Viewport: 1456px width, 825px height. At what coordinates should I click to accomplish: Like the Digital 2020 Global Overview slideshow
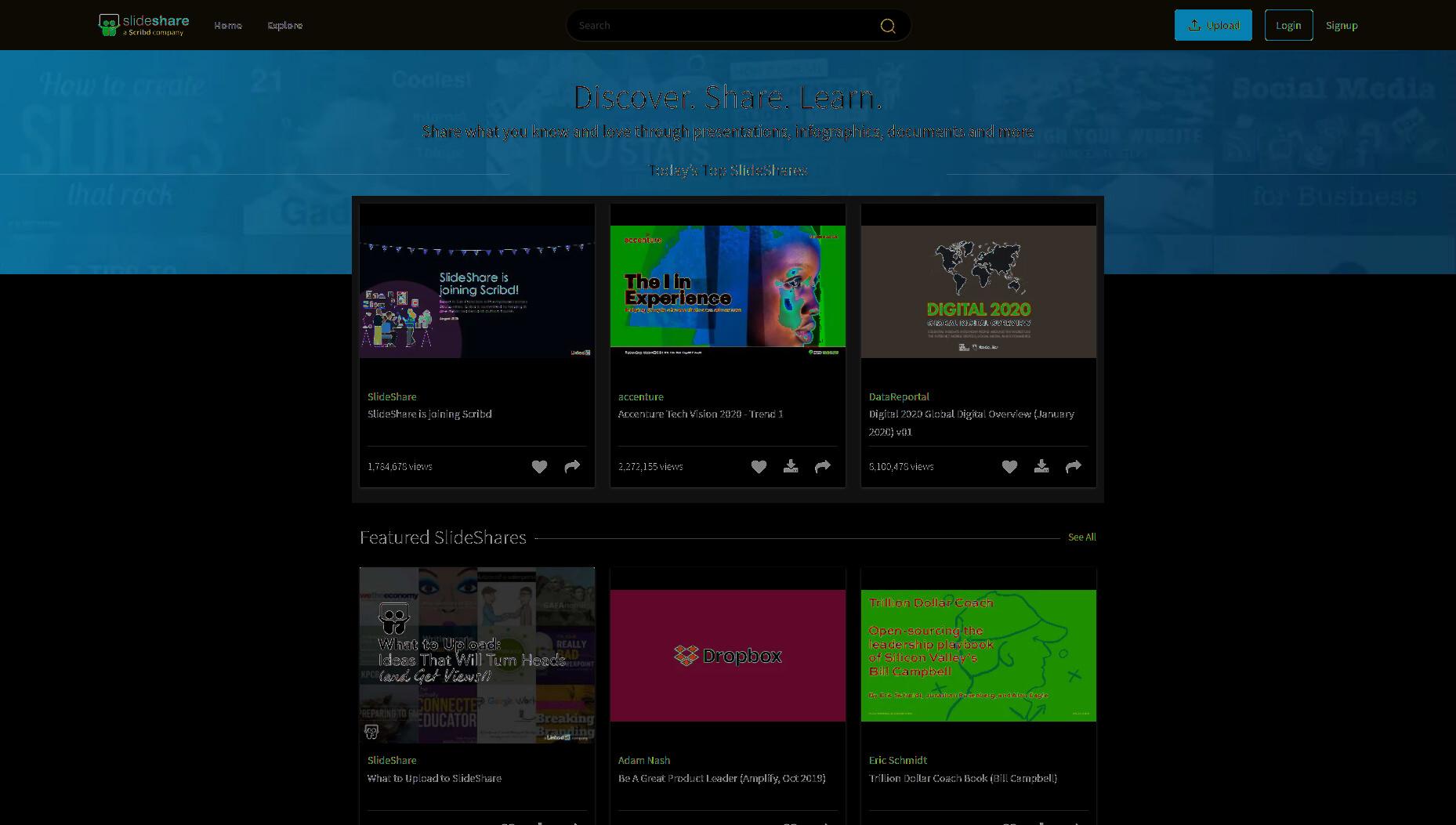(x=1009, y=467)
